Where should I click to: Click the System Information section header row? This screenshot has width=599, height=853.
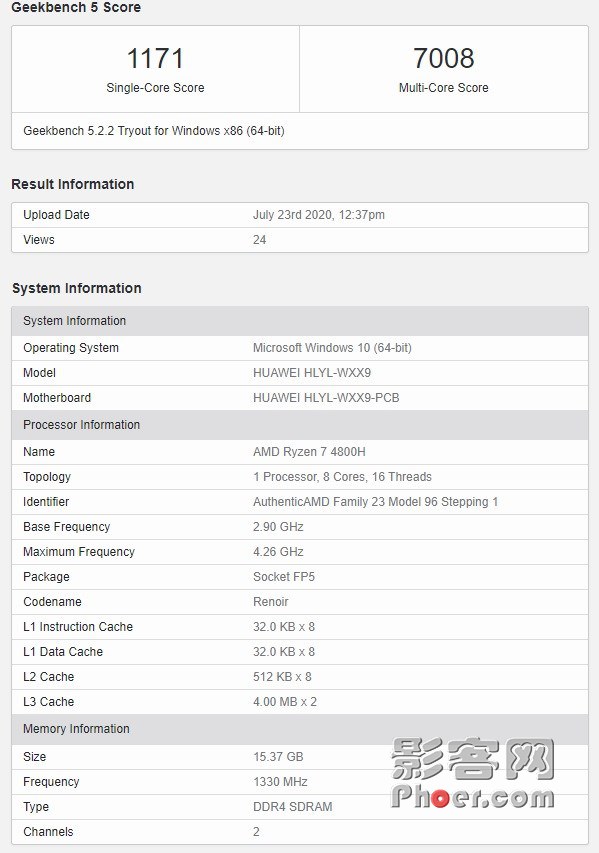[300, 321]
